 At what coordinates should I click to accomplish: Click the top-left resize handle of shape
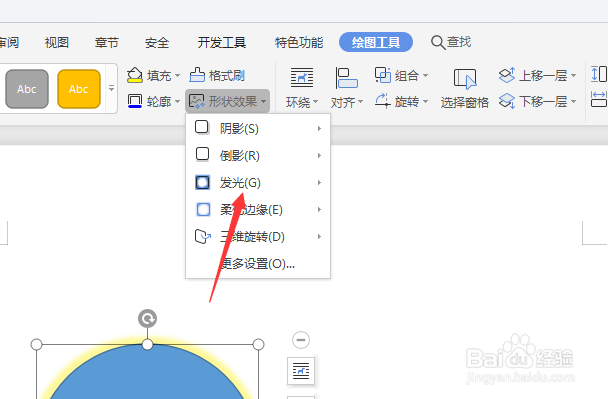coord(36,344)
